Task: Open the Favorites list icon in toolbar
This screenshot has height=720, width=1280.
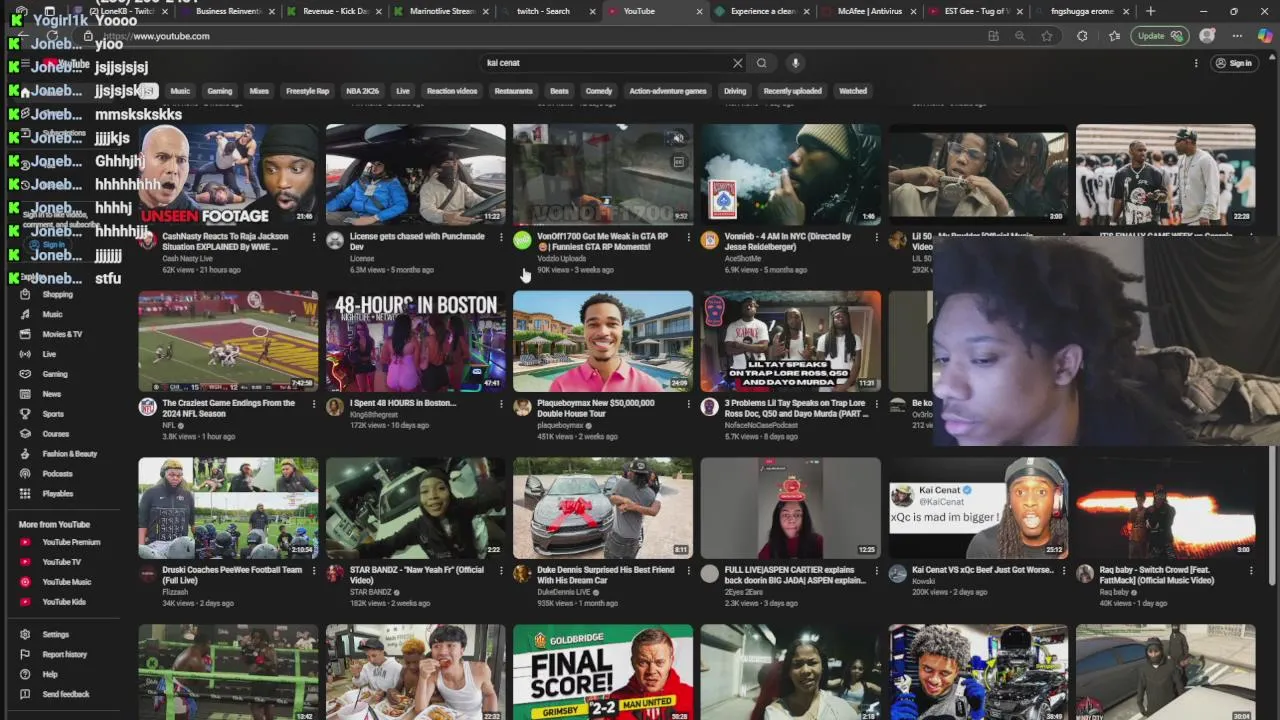Action: [1114, 36]
